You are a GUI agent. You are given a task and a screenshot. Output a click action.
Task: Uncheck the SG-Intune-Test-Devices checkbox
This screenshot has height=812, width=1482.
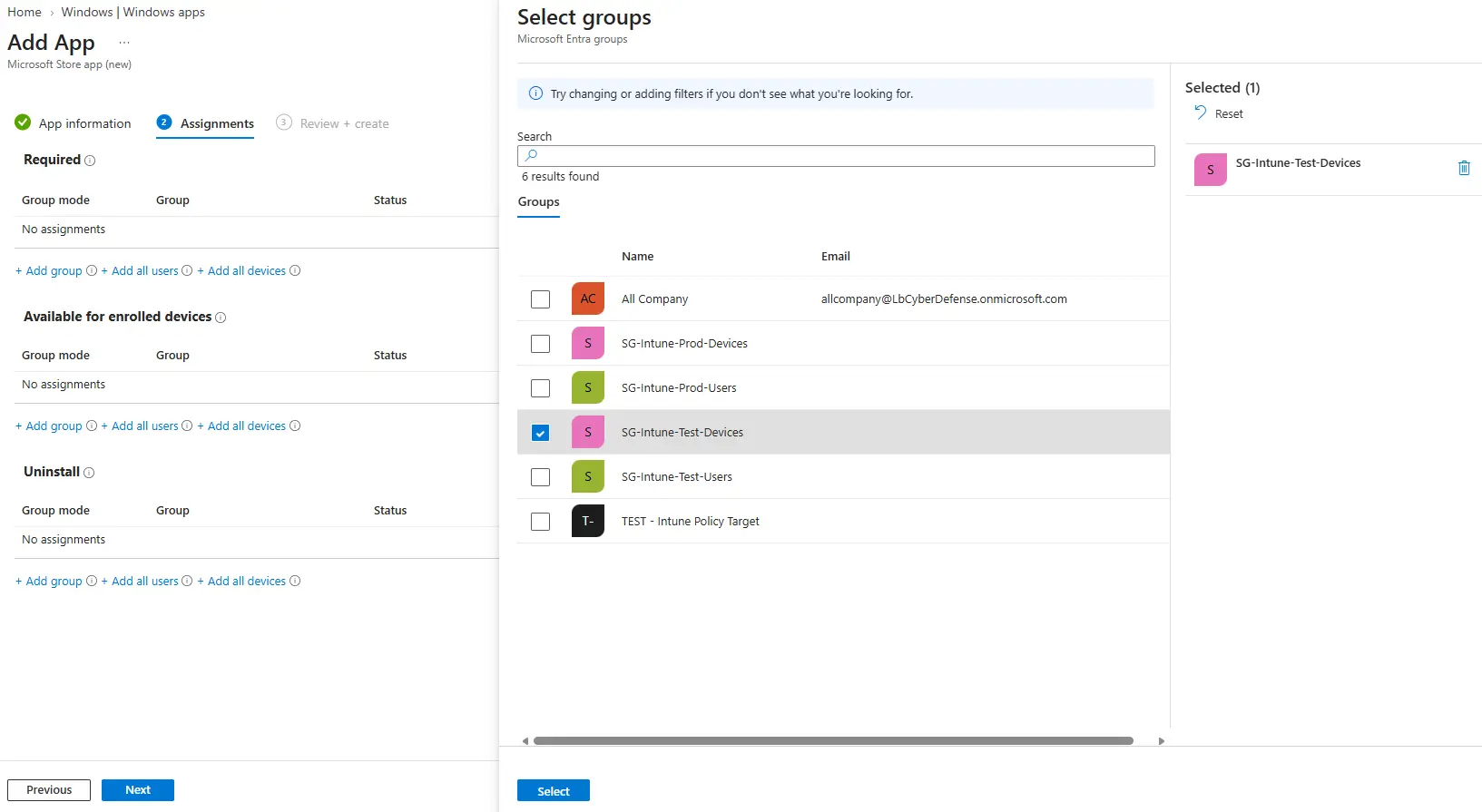coord(540,433)
